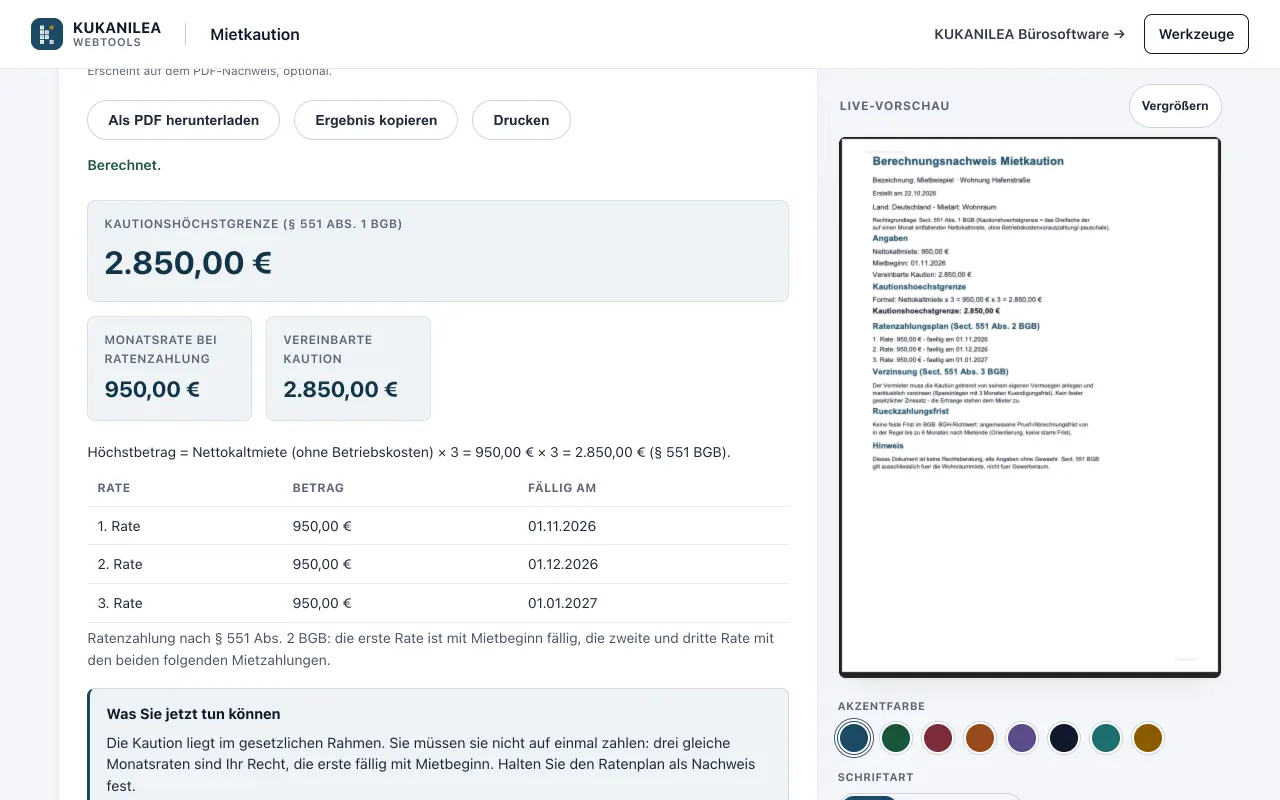Click the LIVE-VORSCHAU label
1280x800 pixels.
pos(895,106)
